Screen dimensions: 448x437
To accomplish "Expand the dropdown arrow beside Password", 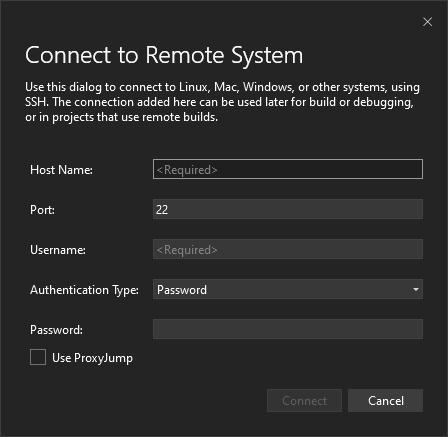I will pos(416,289).
